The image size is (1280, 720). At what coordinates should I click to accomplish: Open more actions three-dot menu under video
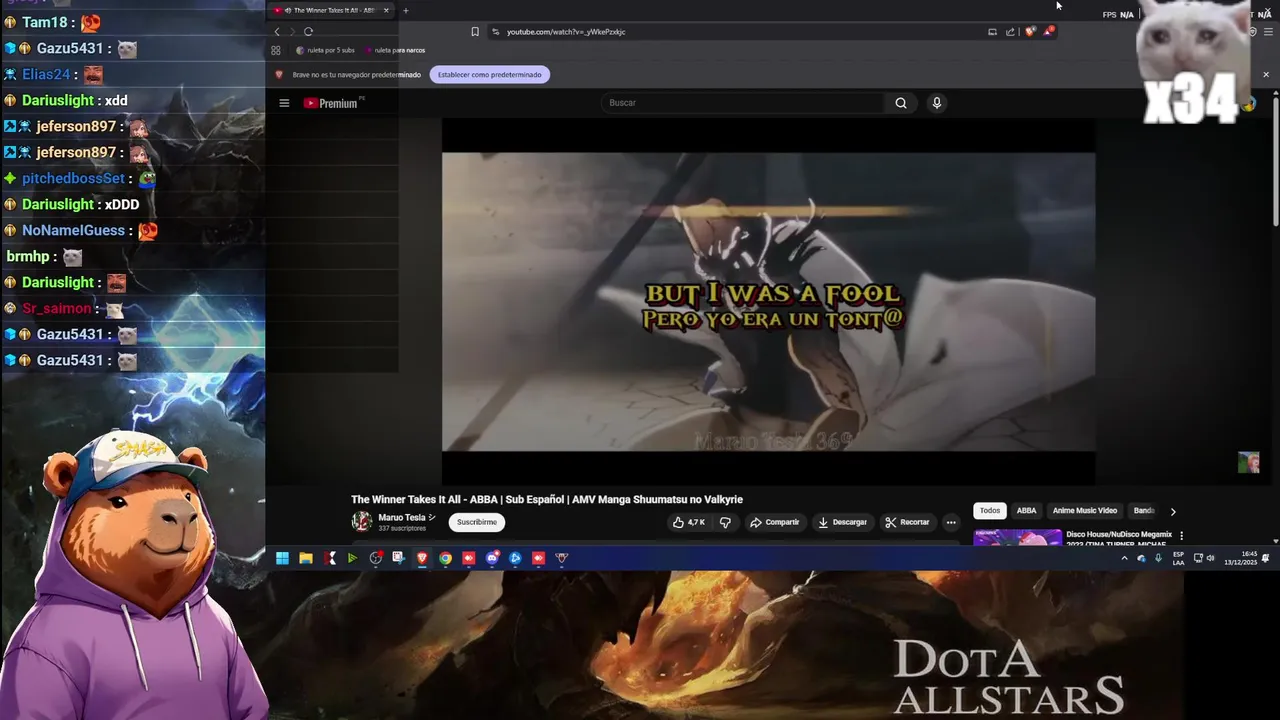[951, 522]
